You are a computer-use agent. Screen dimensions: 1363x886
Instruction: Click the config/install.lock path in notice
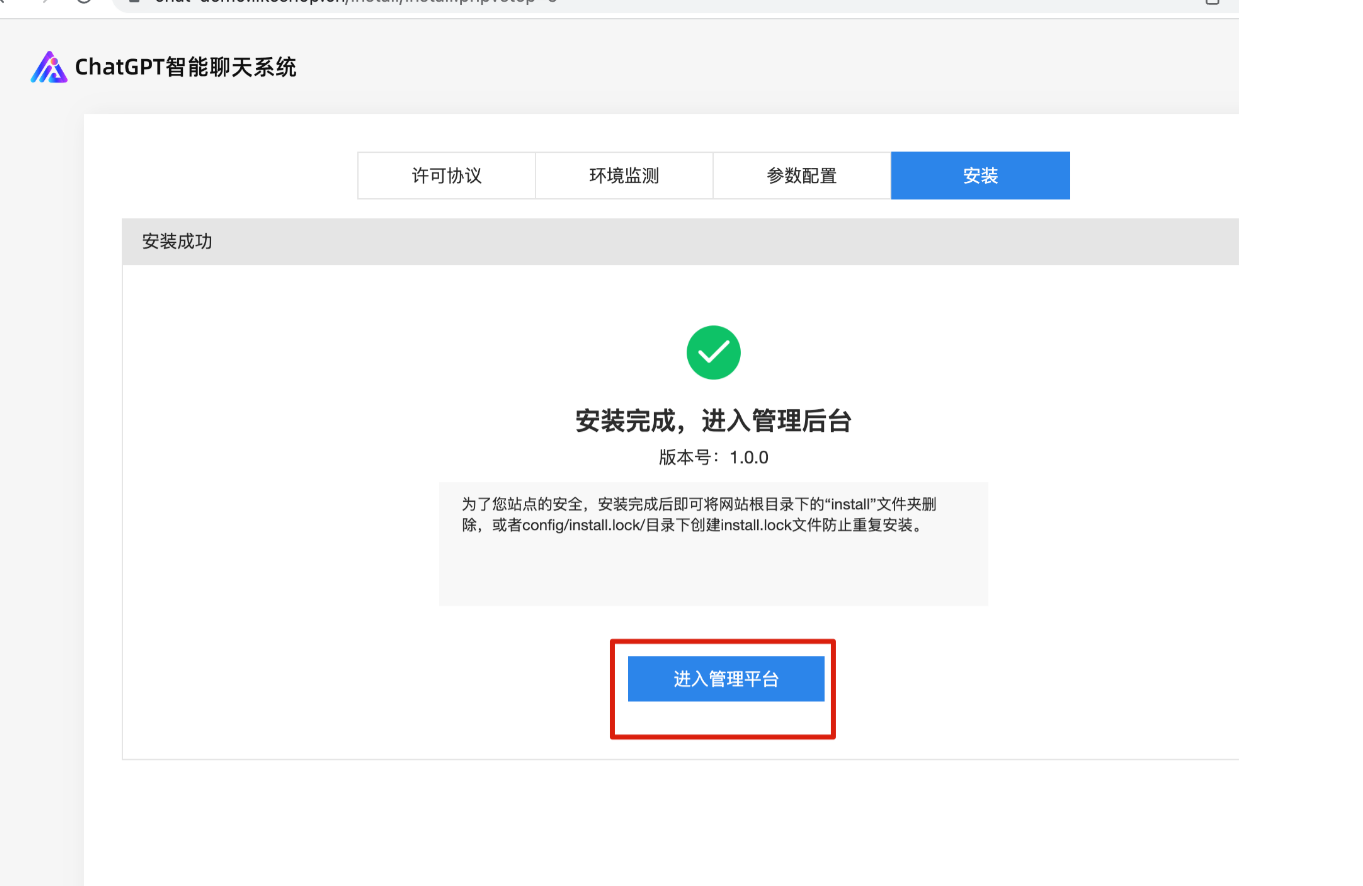point(591,526)
